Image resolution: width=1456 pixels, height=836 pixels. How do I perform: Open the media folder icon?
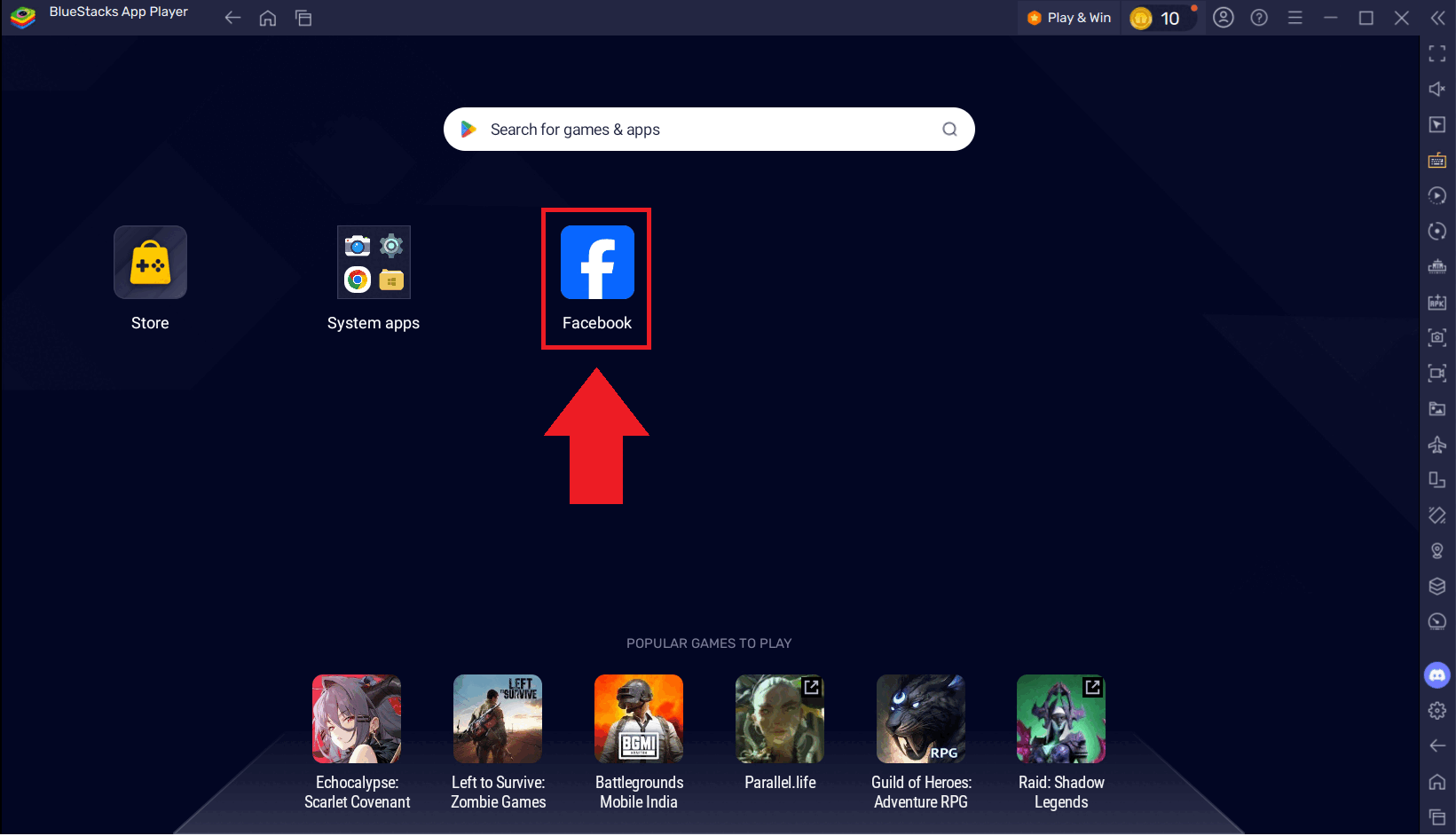[x=1437, y=408]
